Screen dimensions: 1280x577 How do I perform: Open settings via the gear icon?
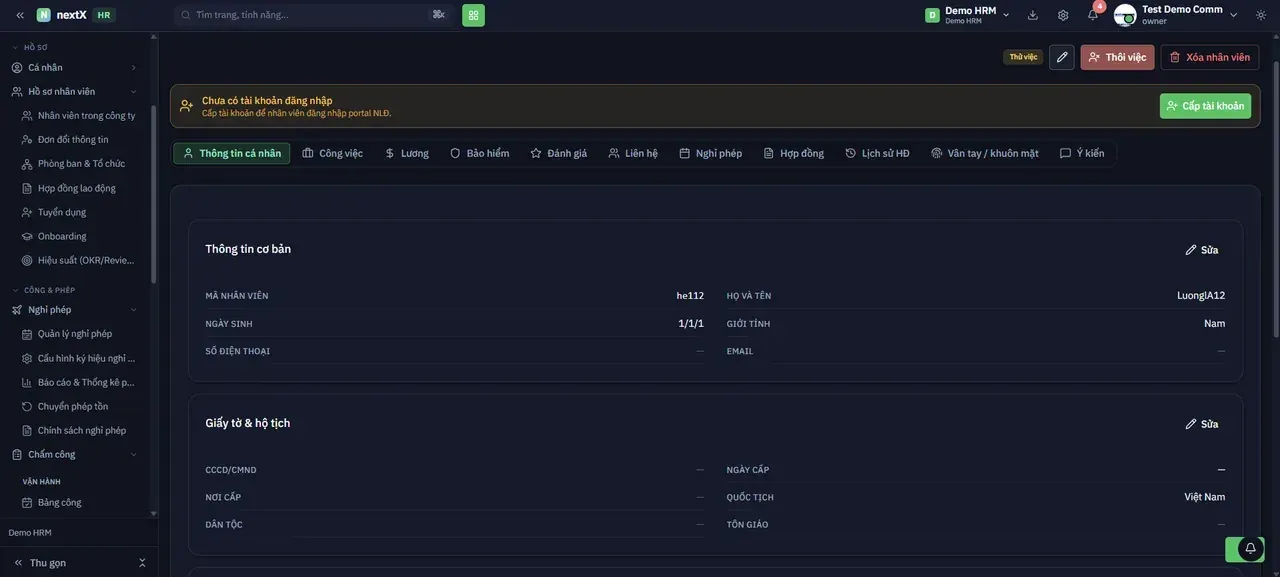[1063, 15]
